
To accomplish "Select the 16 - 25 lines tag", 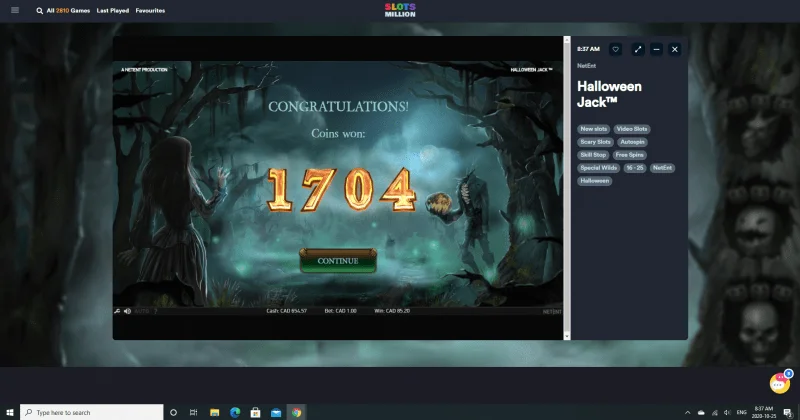I will 635,168.
